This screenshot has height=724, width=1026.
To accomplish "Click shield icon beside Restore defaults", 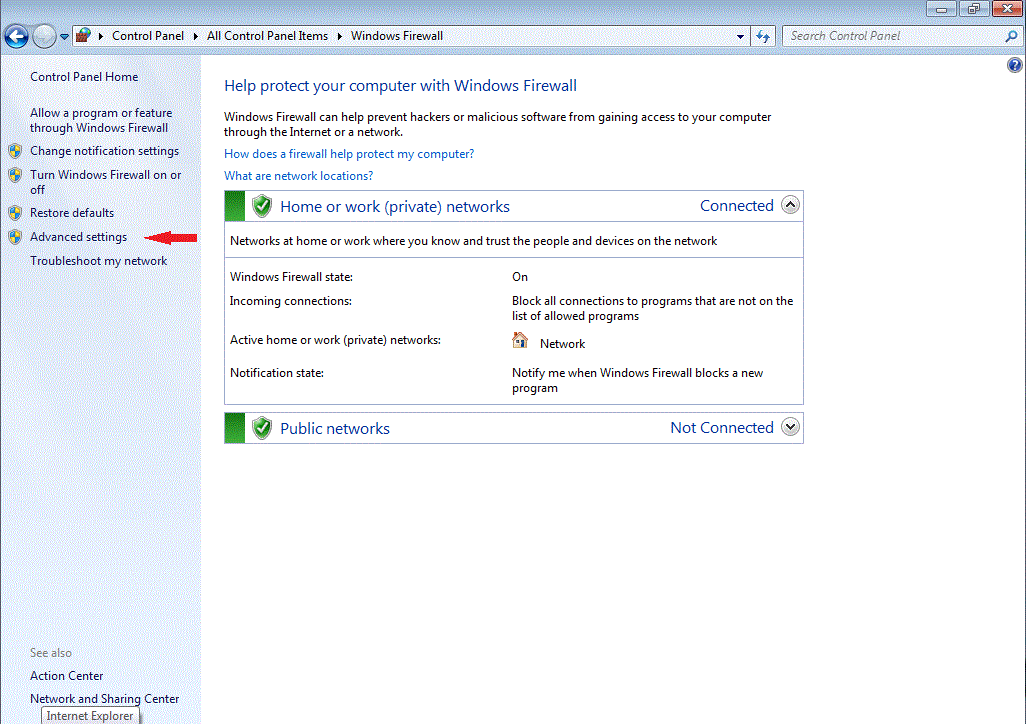I will click(x=15, y=213).
